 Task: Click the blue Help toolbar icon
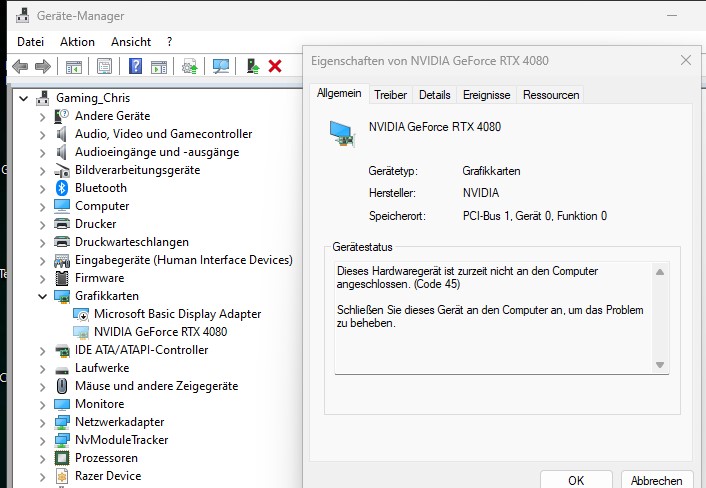coord(135,66)
